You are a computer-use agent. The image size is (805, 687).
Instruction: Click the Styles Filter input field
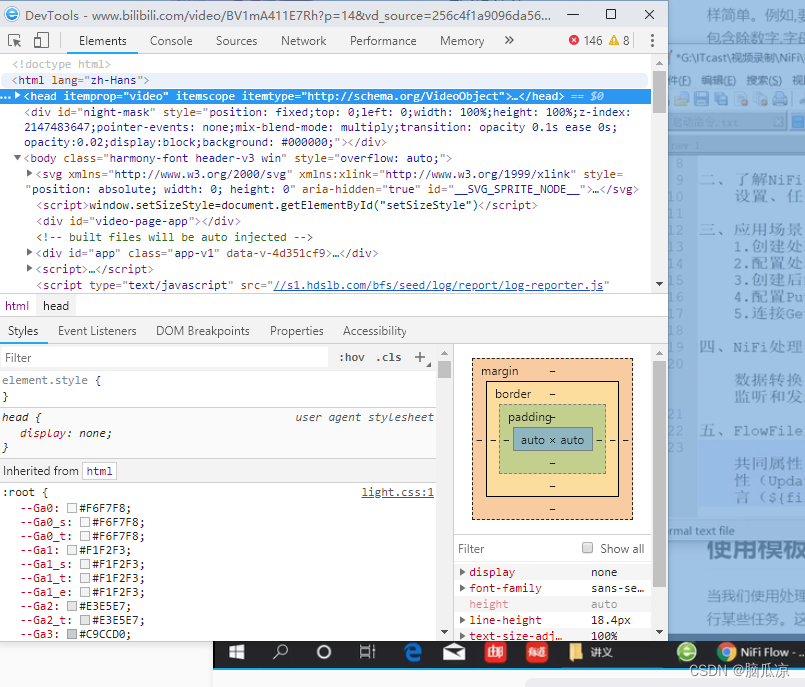(x=164, y=357)
